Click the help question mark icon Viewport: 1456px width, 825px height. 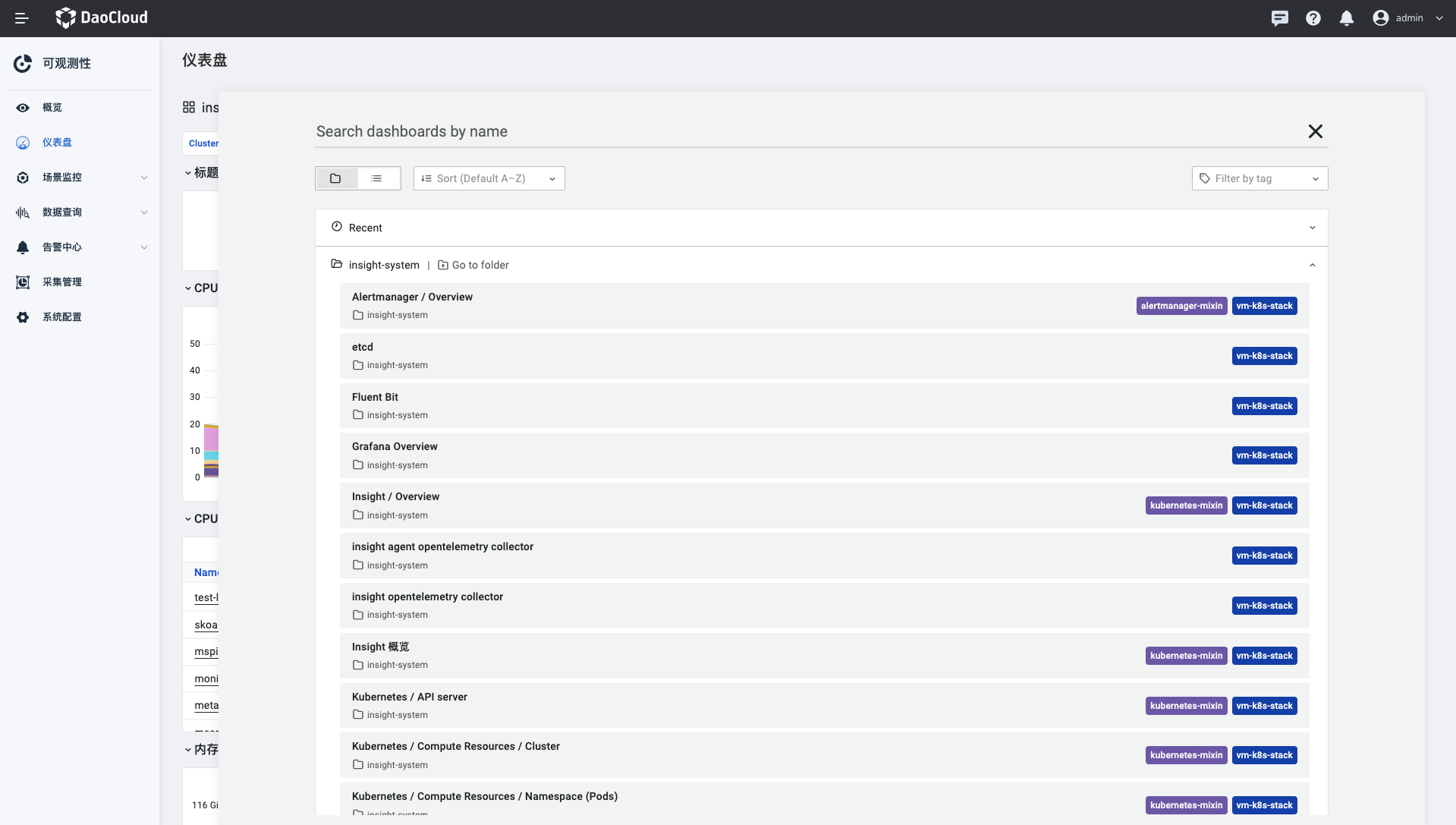[x=1313, y=18]
